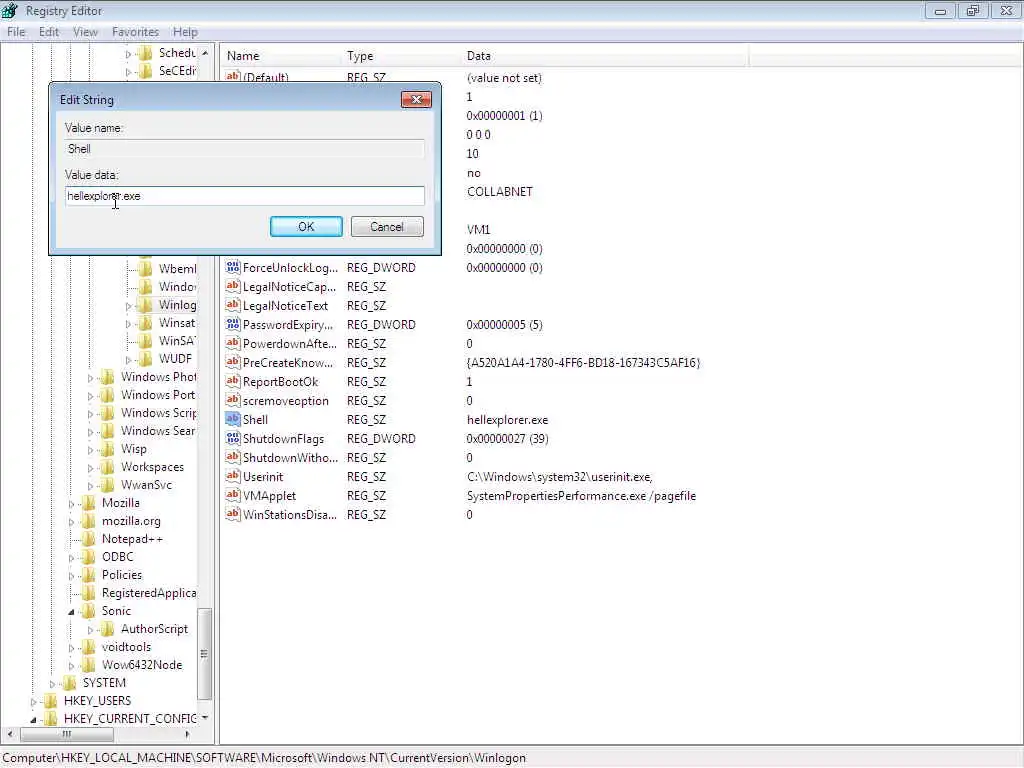Click the string icon beside LegalNoticeCaption
This screenshot has height=768, width=1024.
pos(232,286)
